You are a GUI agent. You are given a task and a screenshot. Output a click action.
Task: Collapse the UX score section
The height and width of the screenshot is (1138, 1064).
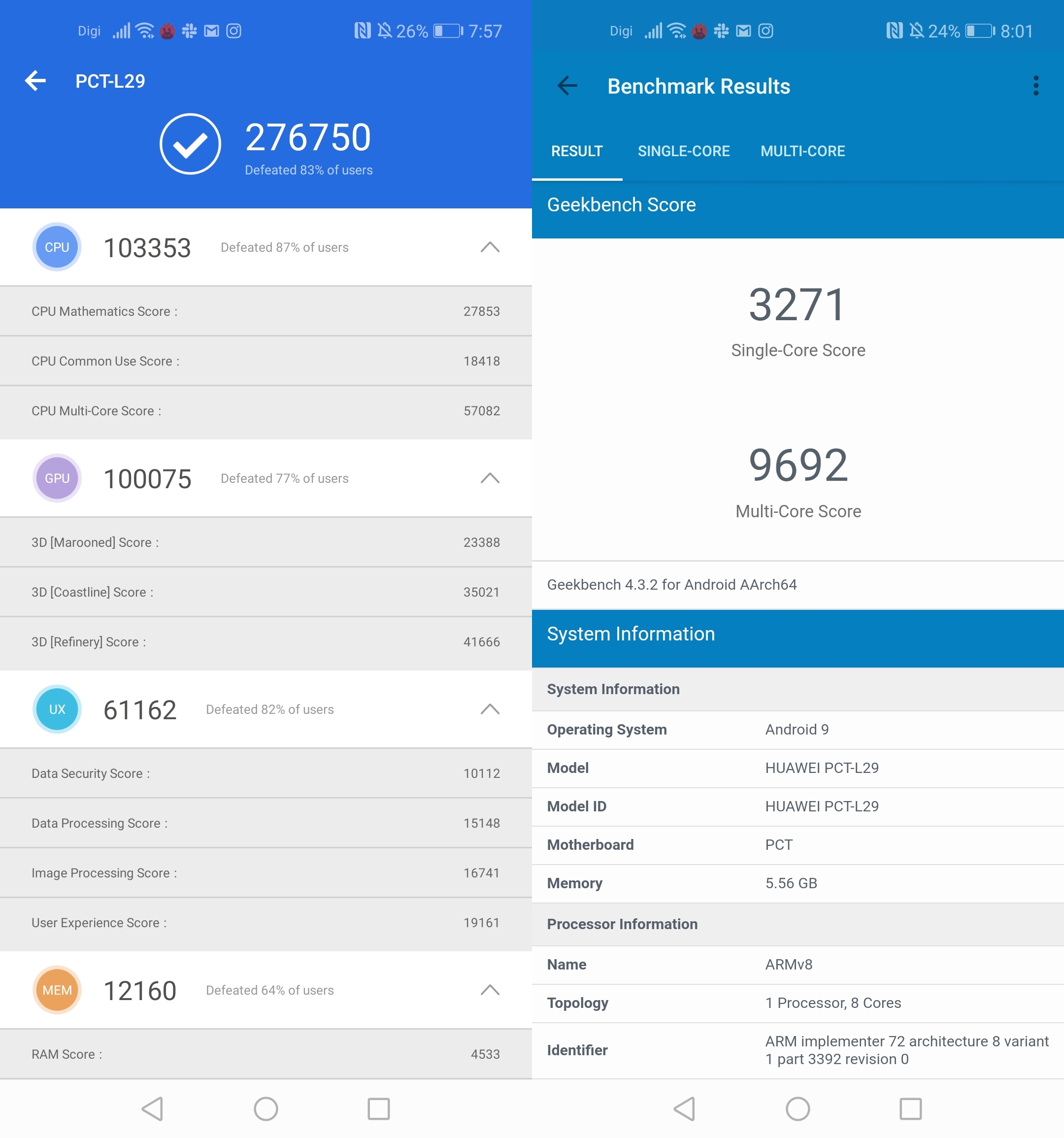coord(489,709)
